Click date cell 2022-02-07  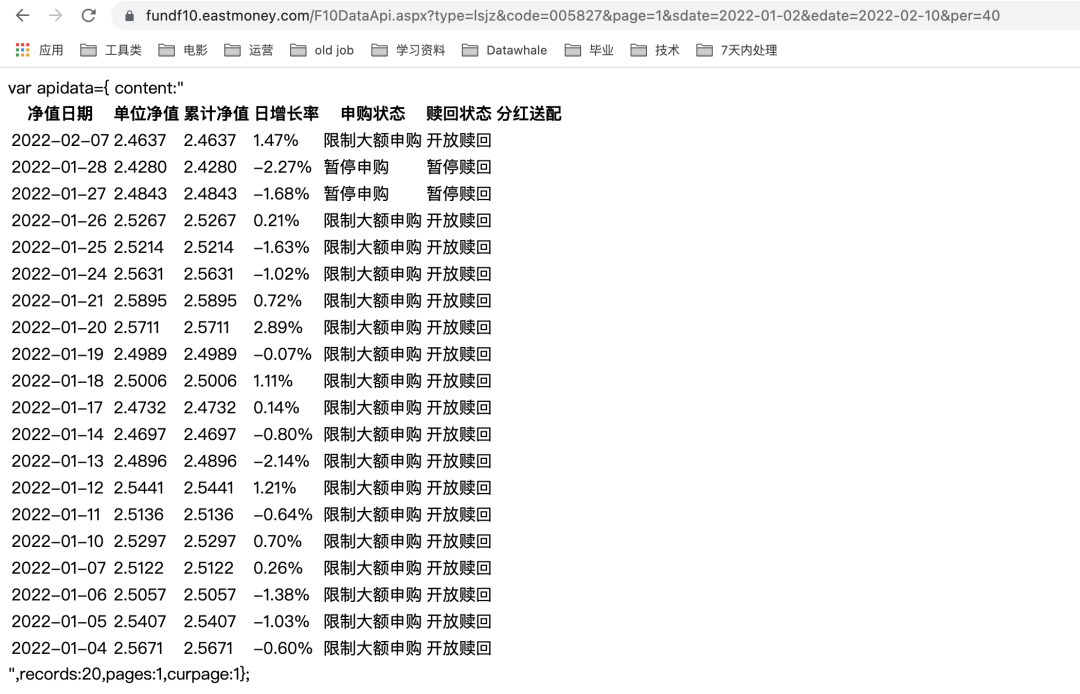60,140
